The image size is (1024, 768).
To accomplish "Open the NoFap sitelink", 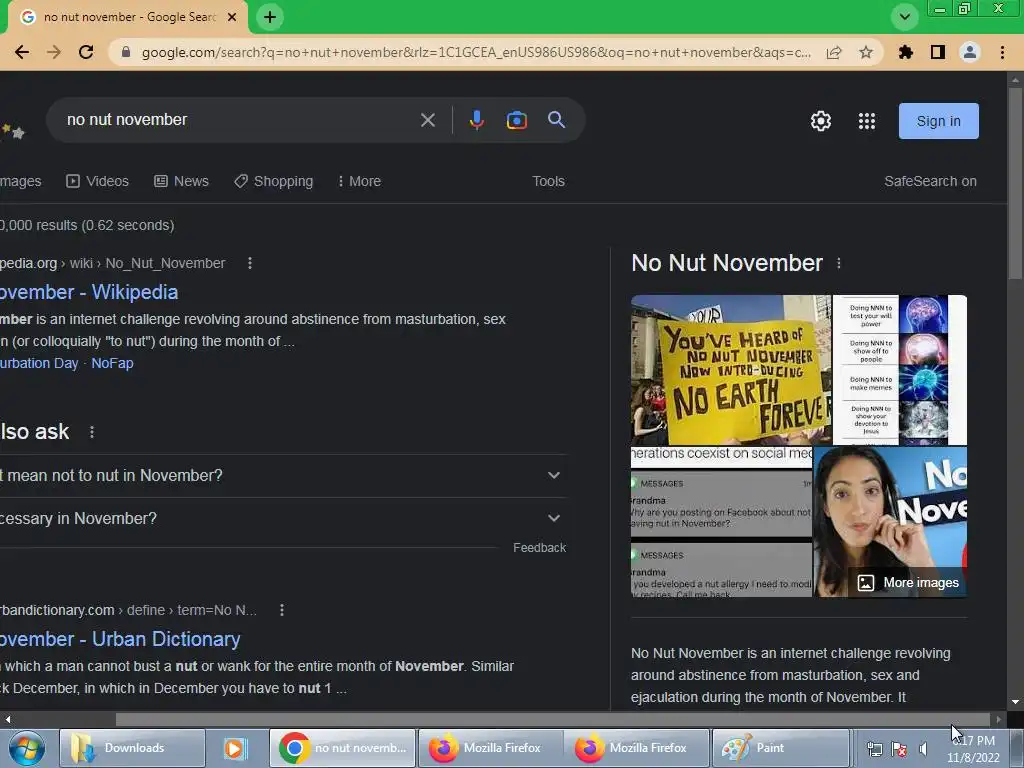I will point(112,363).
